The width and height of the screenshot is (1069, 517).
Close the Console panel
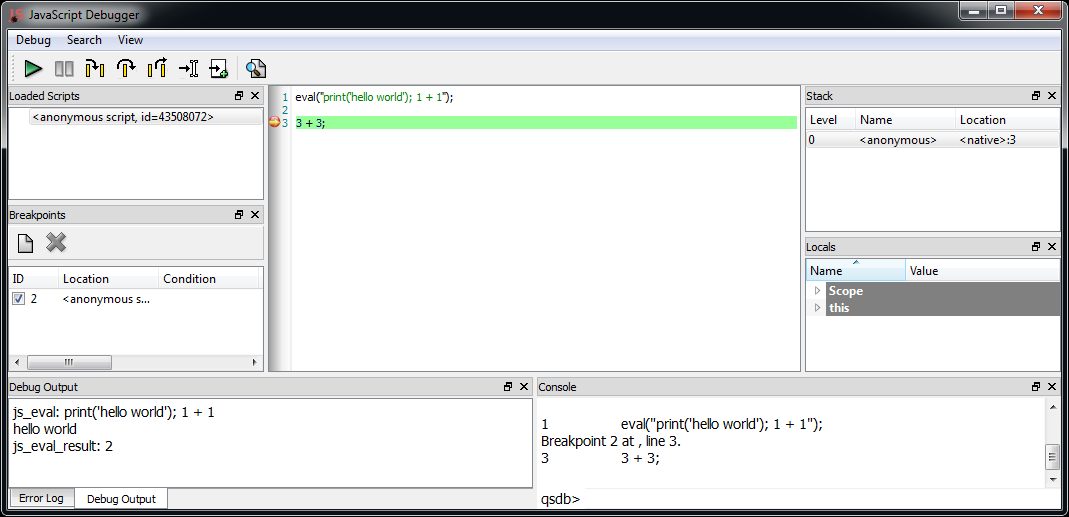click(x=1052, y=387)
